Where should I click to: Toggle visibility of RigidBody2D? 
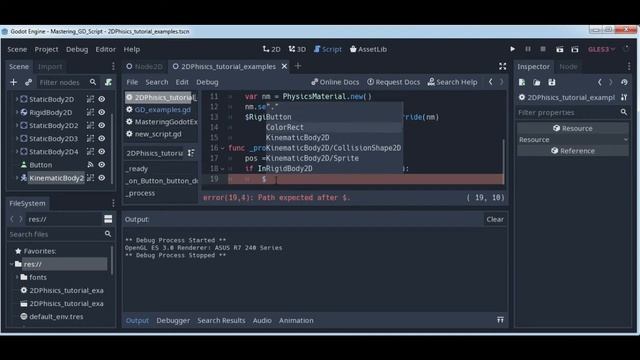[x=102, y=112]
